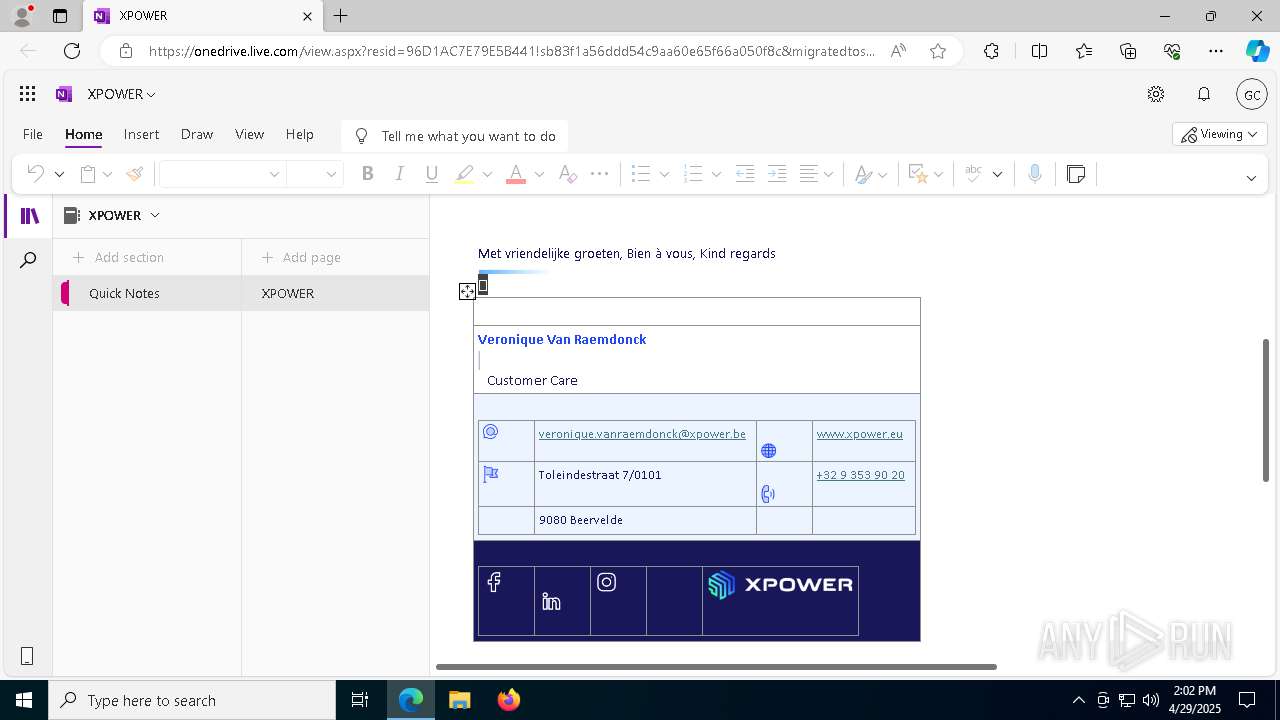Click Add section
Screen dimensions: 1280x720
tap(118, 257)
